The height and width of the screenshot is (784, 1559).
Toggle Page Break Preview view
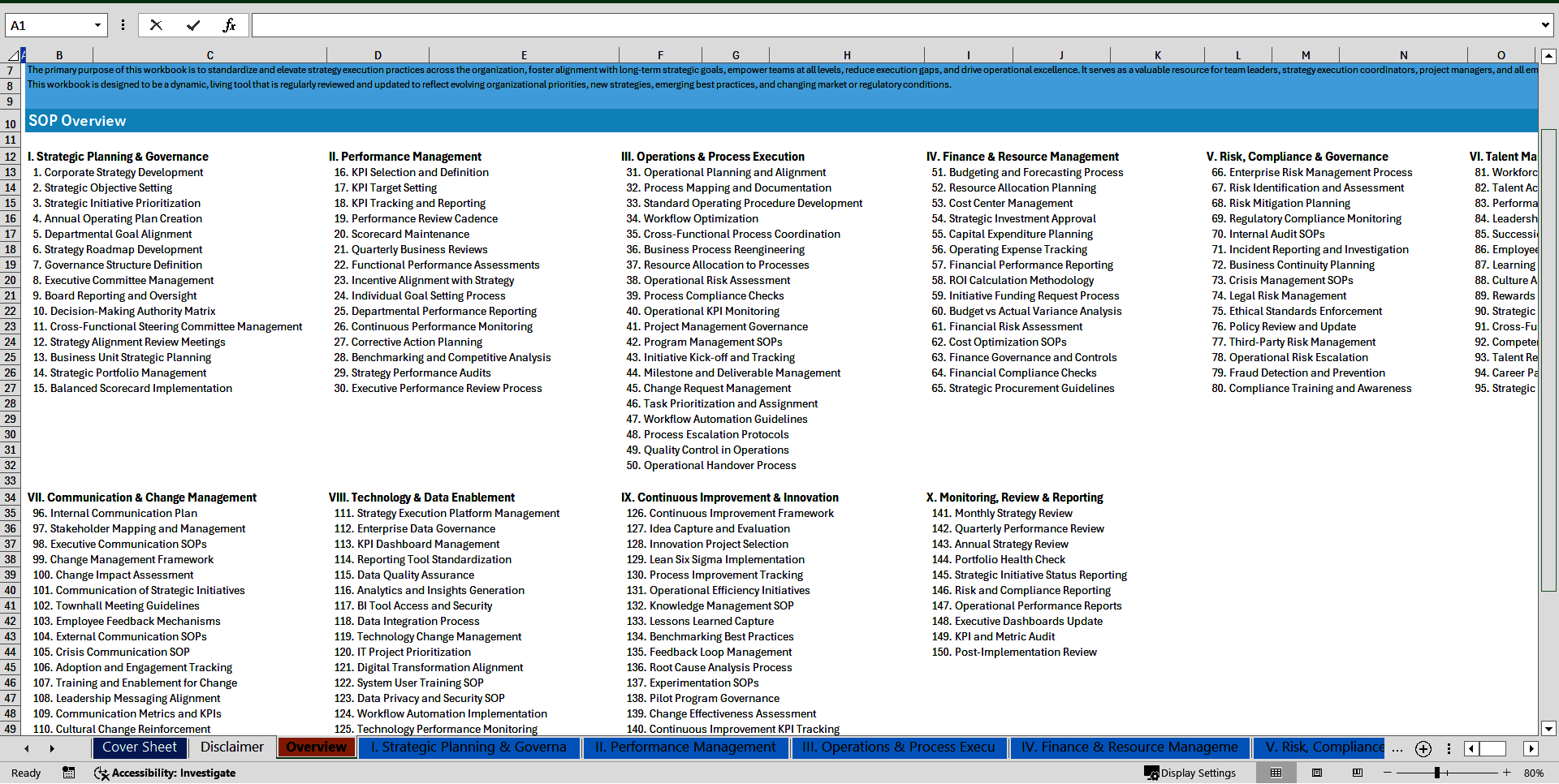1358,773
